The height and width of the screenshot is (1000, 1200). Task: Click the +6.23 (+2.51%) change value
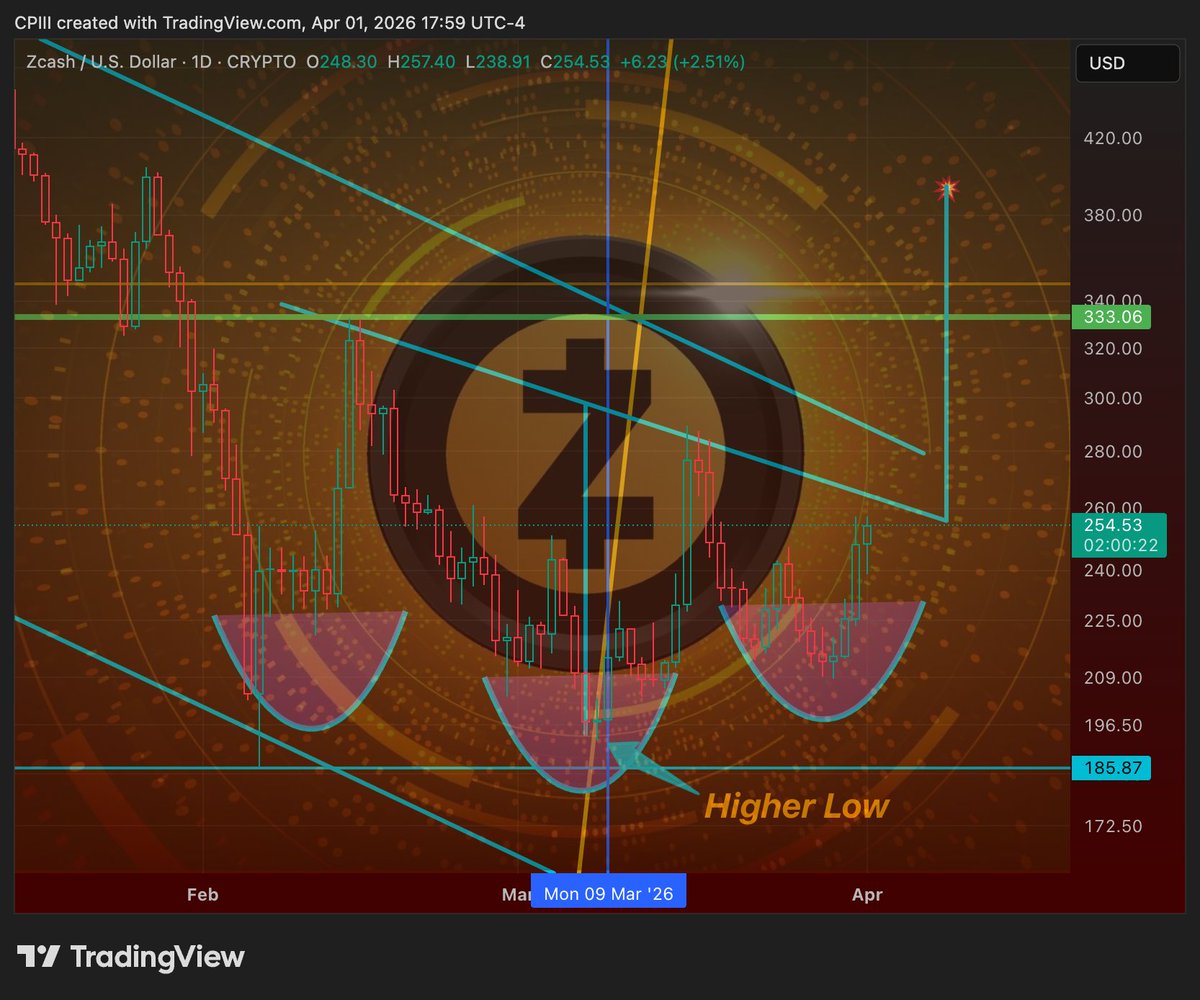(x=682, y=62)
